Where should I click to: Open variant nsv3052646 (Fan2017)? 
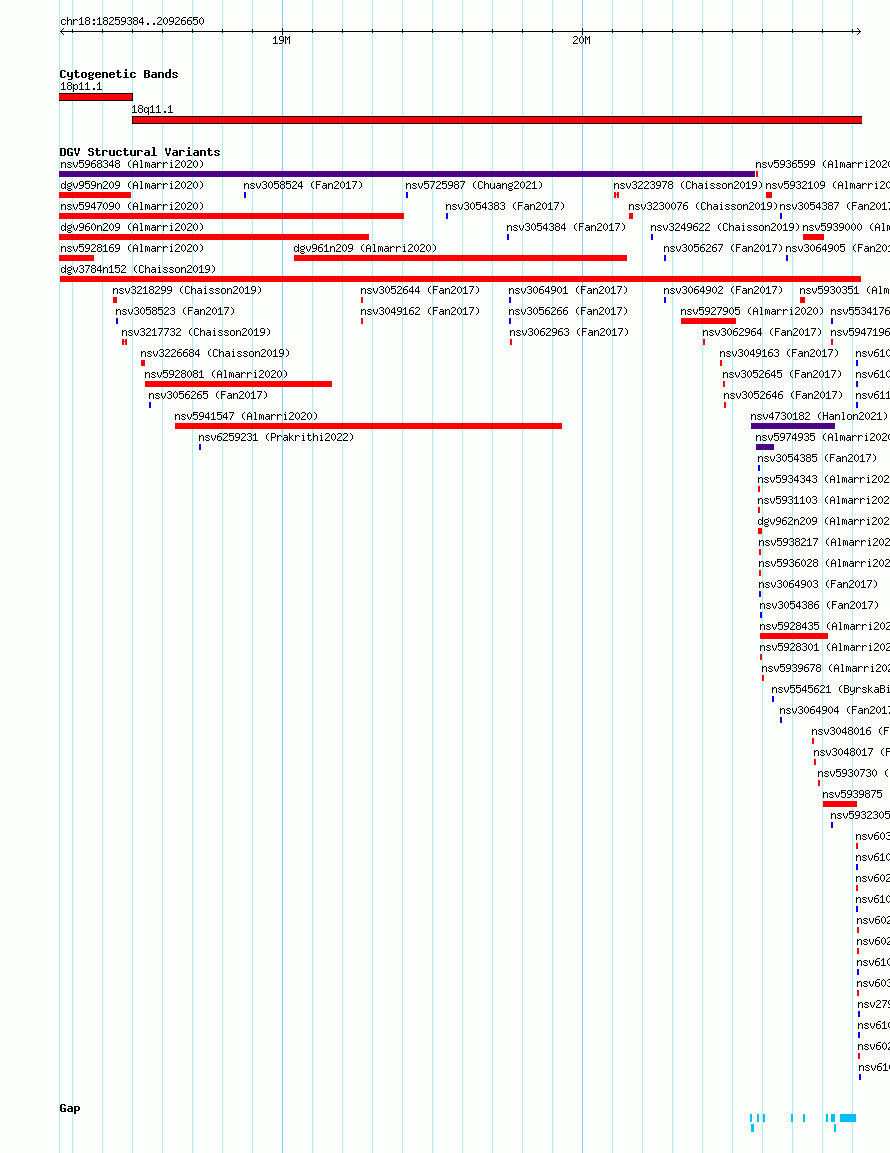pos(783,396)
